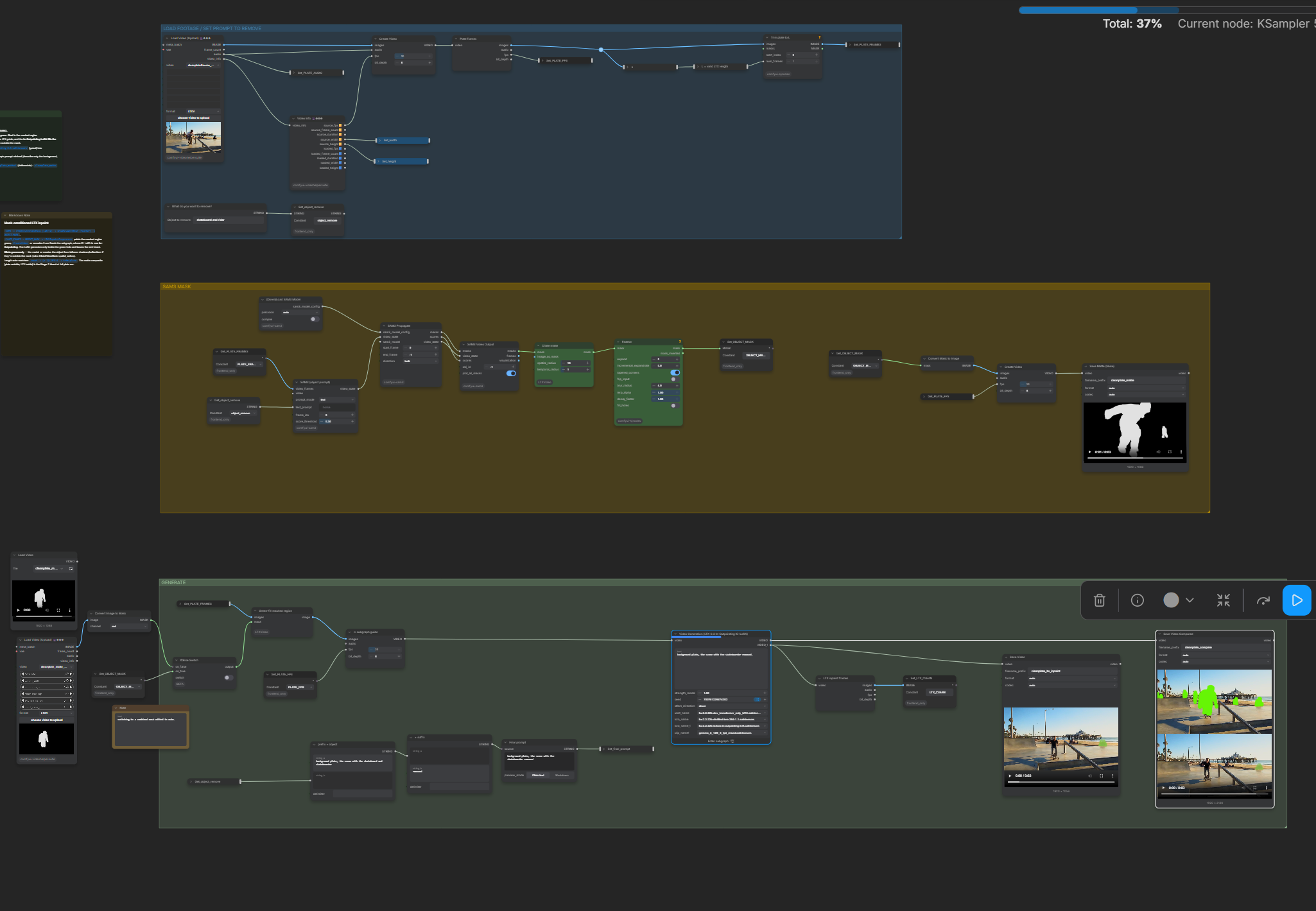Toggle the switch in Else switch node

[x=228, y=677]
